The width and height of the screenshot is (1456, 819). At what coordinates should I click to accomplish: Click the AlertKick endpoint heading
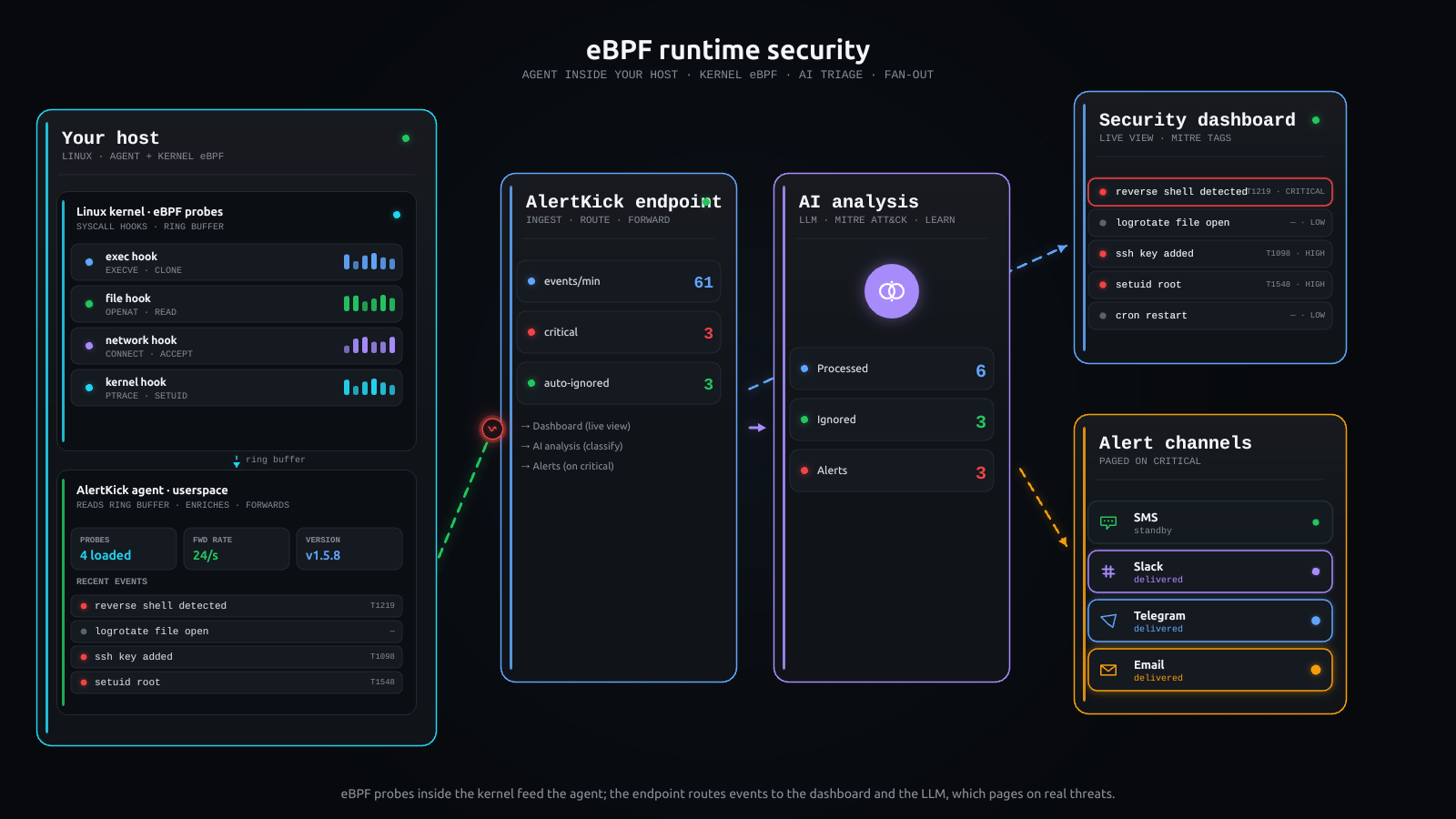623,202
